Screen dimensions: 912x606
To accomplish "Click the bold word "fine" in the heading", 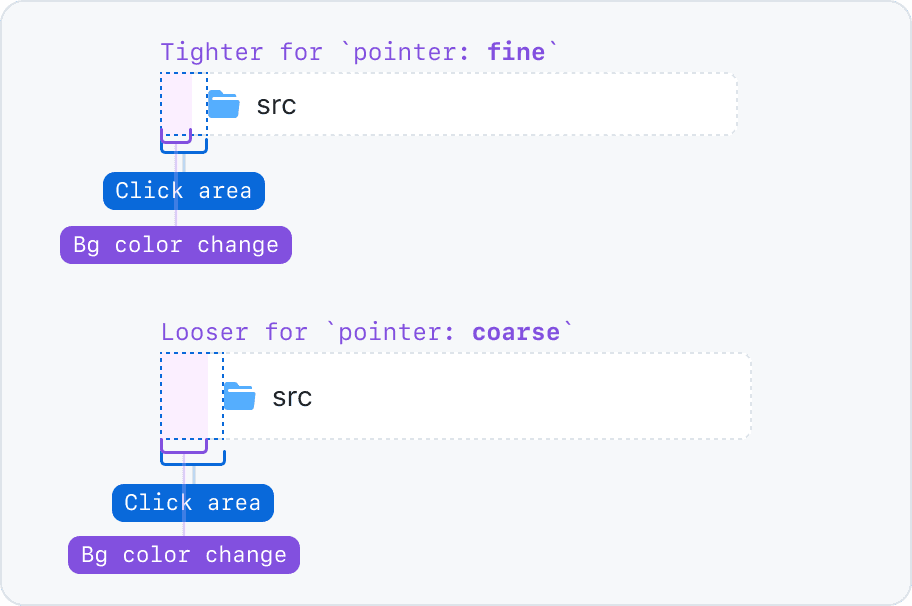I will pyautogui.click(x=516, y=51).
